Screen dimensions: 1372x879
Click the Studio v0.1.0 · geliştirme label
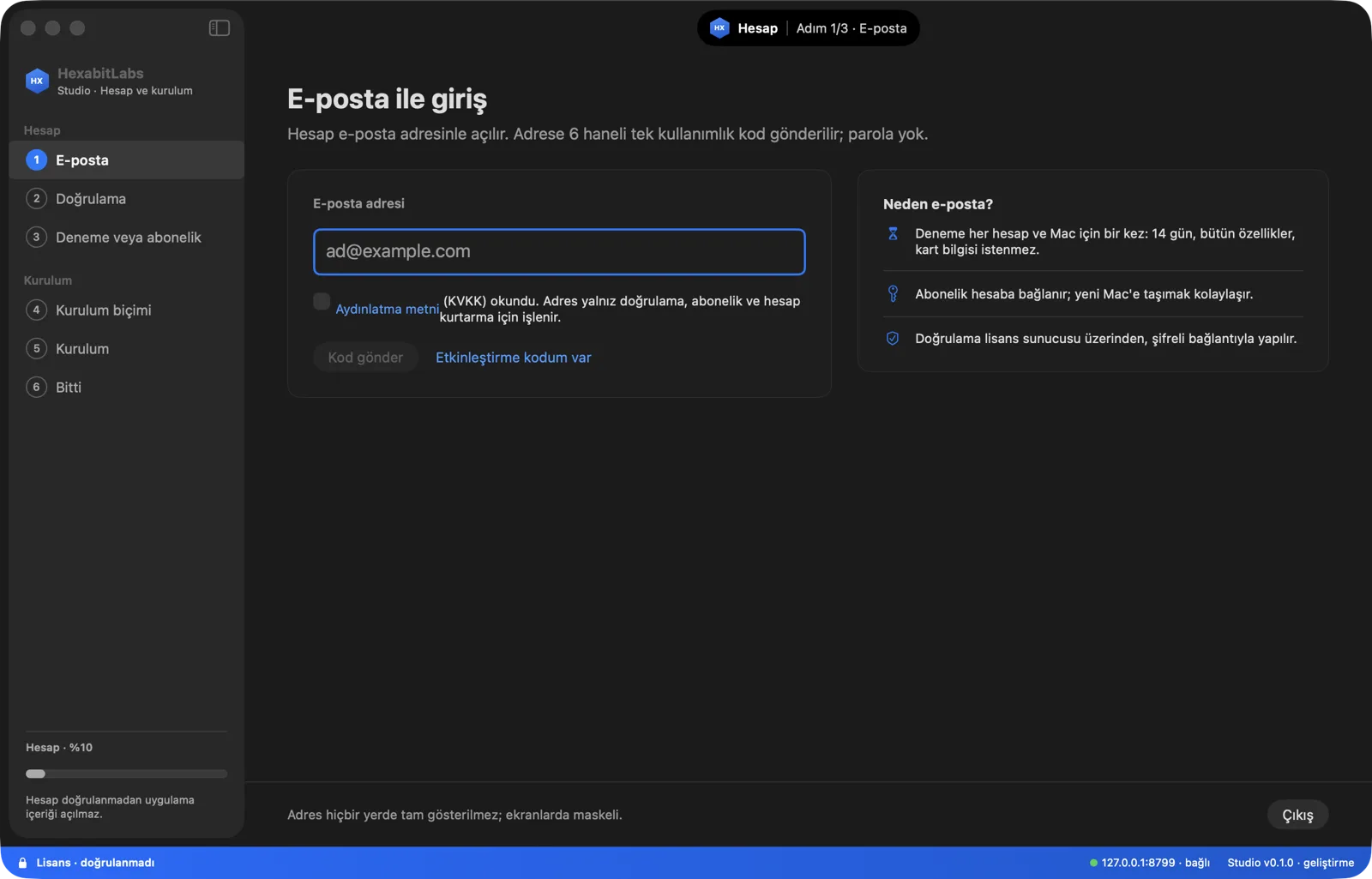click(x=1291, y=863)
